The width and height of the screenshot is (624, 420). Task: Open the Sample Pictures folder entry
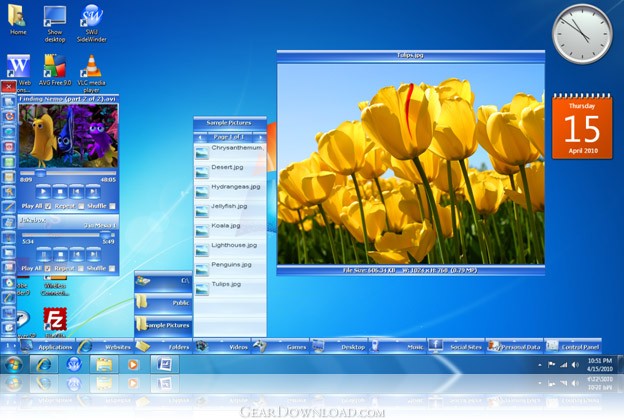[x=163, y=326]
